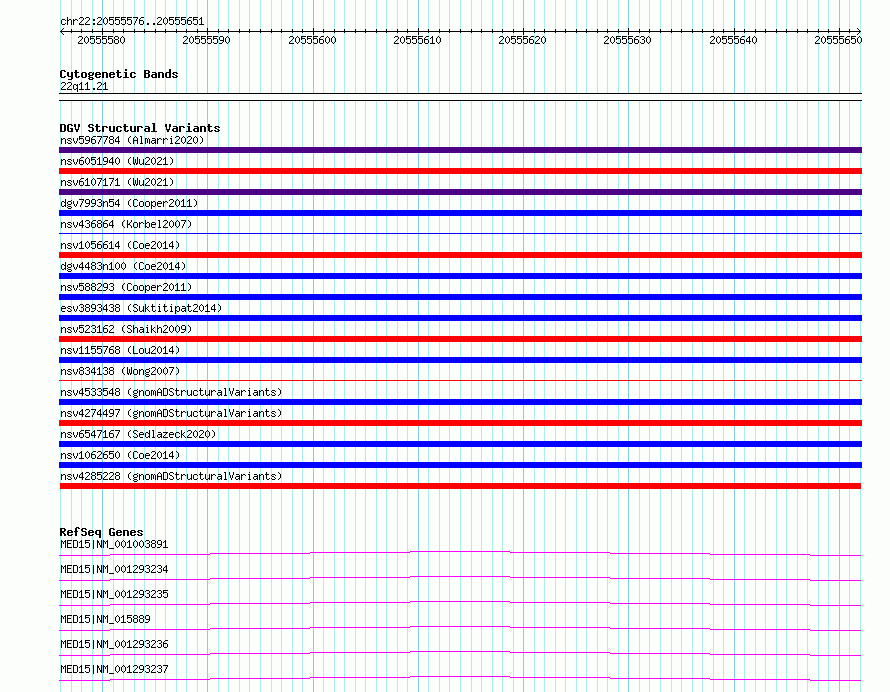Click ruler position 20555620
The image size is (890, 692).
click(x=522, y=40)
